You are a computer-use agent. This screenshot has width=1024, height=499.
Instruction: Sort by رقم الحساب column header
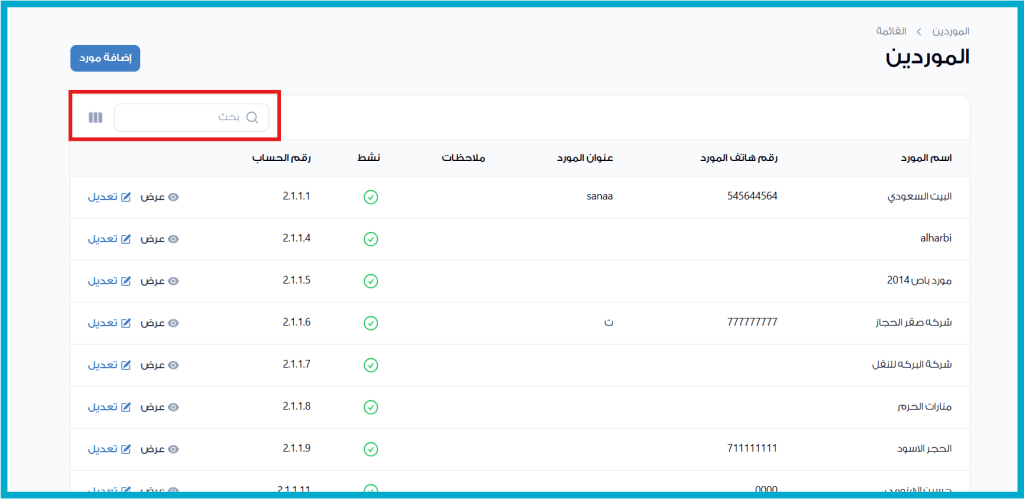(x=281, y=158)
